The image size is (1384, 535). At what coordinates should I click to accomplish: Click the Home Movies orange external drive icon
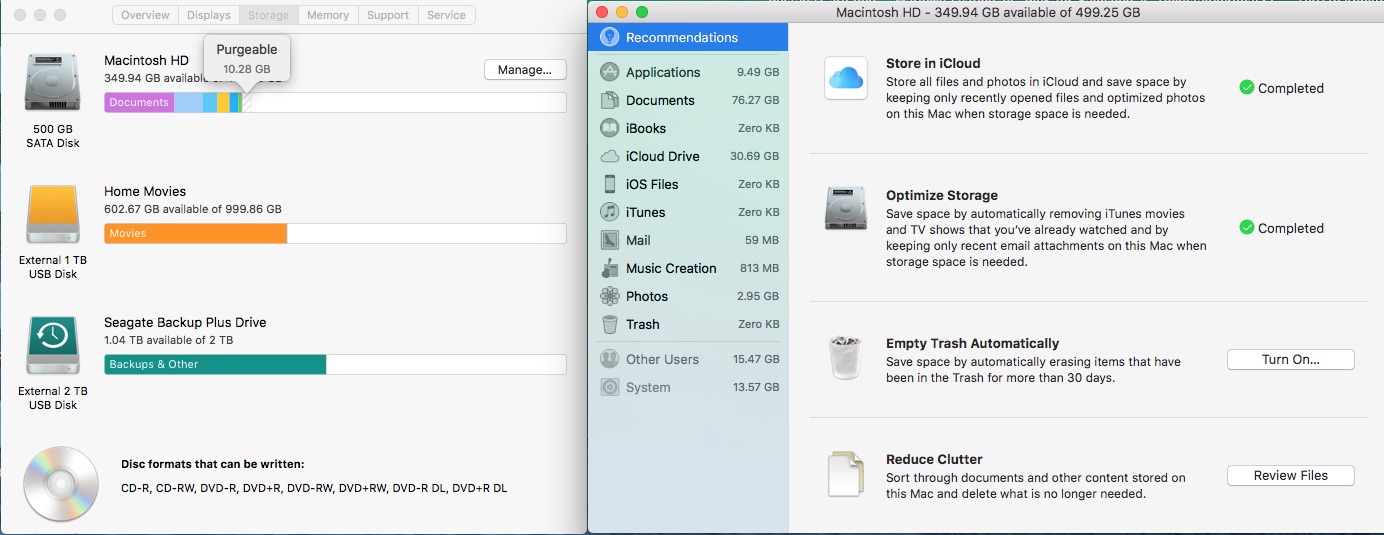[x=53, y=215]
